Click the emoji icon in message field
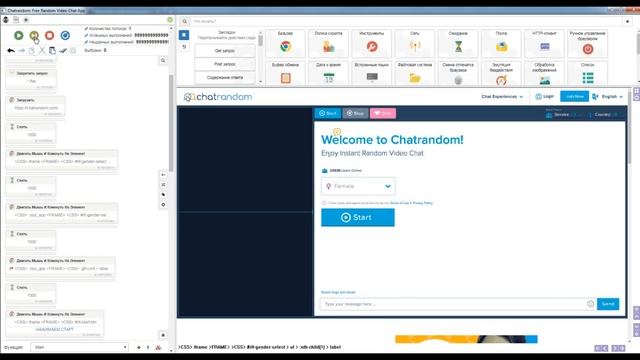This screenshot has height=360, width=640. click(590, 304)
